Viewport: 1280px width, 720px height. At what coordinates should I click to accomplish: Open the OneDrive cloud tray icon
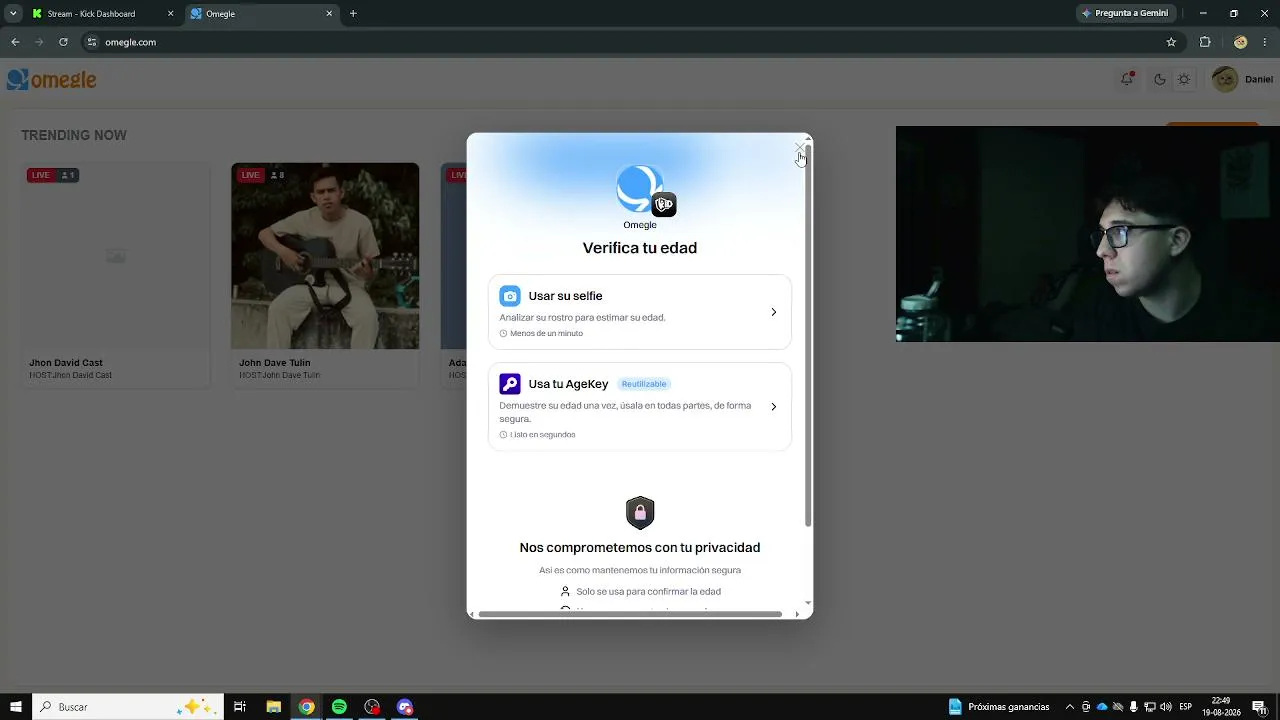click(1102, 707)
